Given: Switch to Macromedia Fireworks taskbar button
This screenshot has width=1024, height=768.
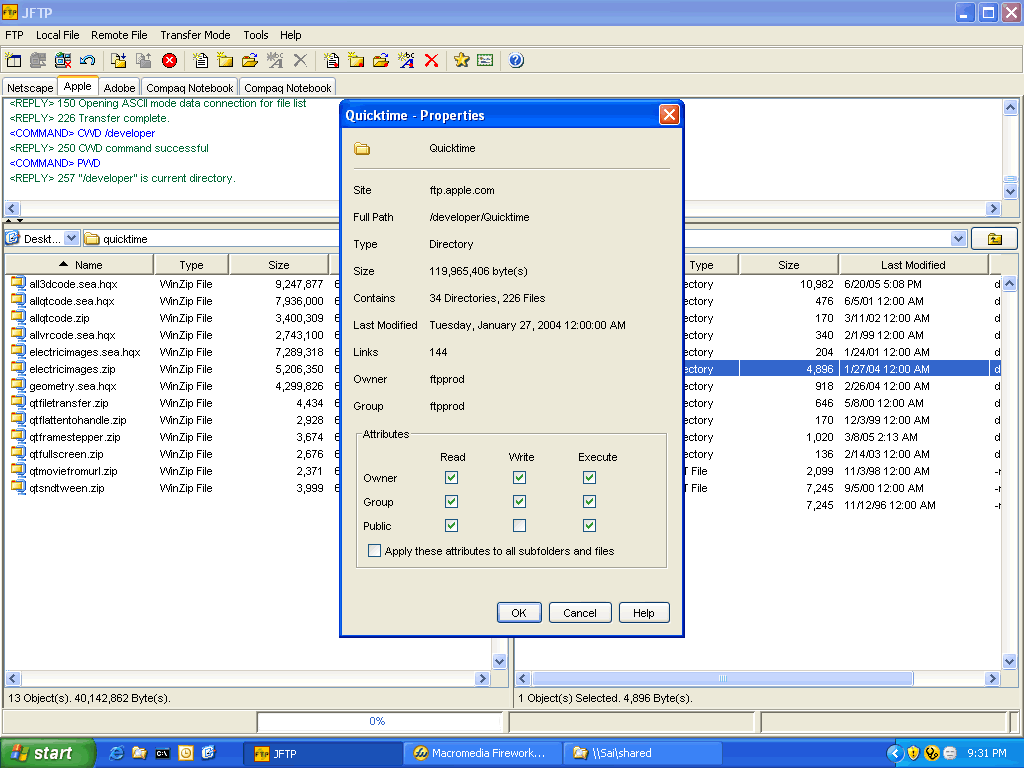Looking at the screenshot, I should 483,753.
